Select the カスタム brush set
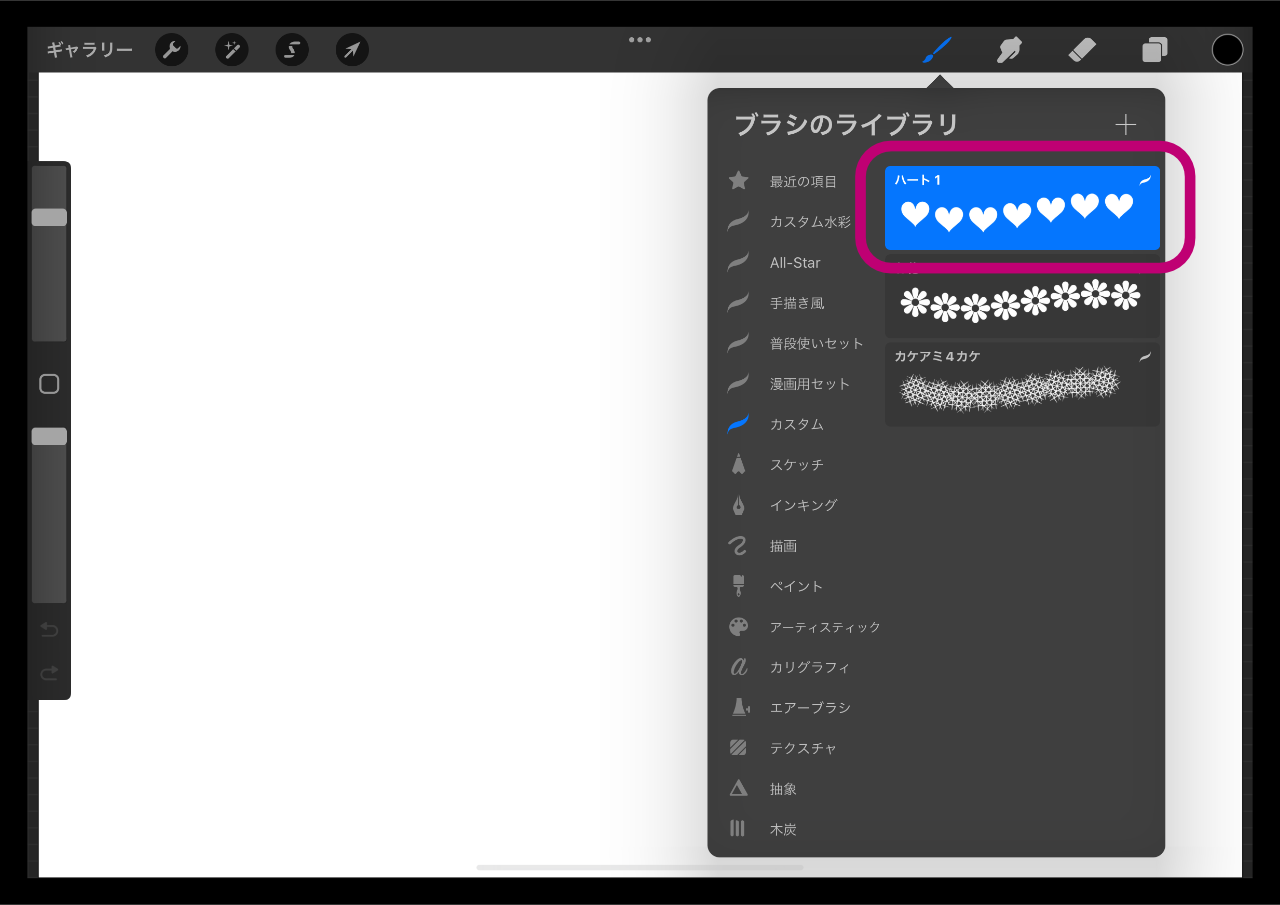1280x905 pixels. pos(797,424)
